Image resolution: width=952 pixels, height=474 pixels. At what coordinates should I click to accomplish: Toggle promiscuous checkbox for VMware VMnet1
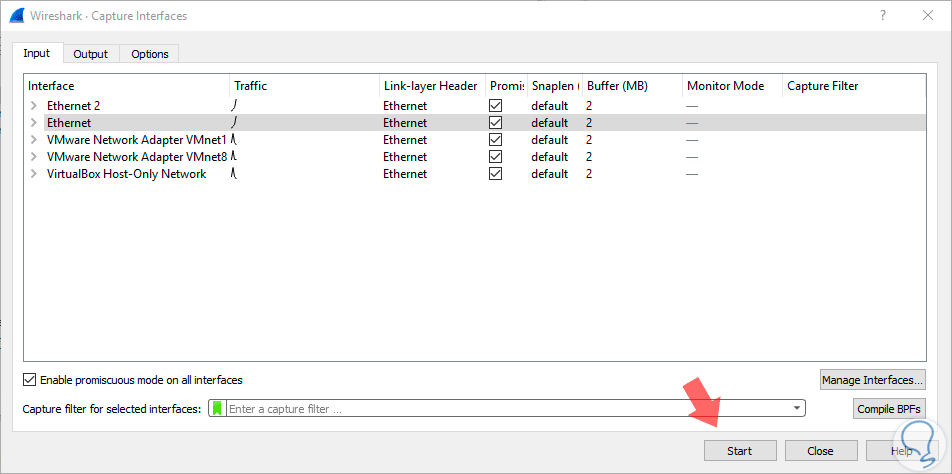(496, 139)
